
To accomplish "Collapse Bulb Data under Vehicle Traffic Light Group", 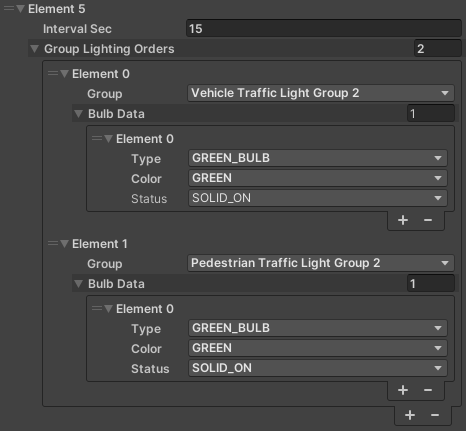I will (x=78, y=114).
